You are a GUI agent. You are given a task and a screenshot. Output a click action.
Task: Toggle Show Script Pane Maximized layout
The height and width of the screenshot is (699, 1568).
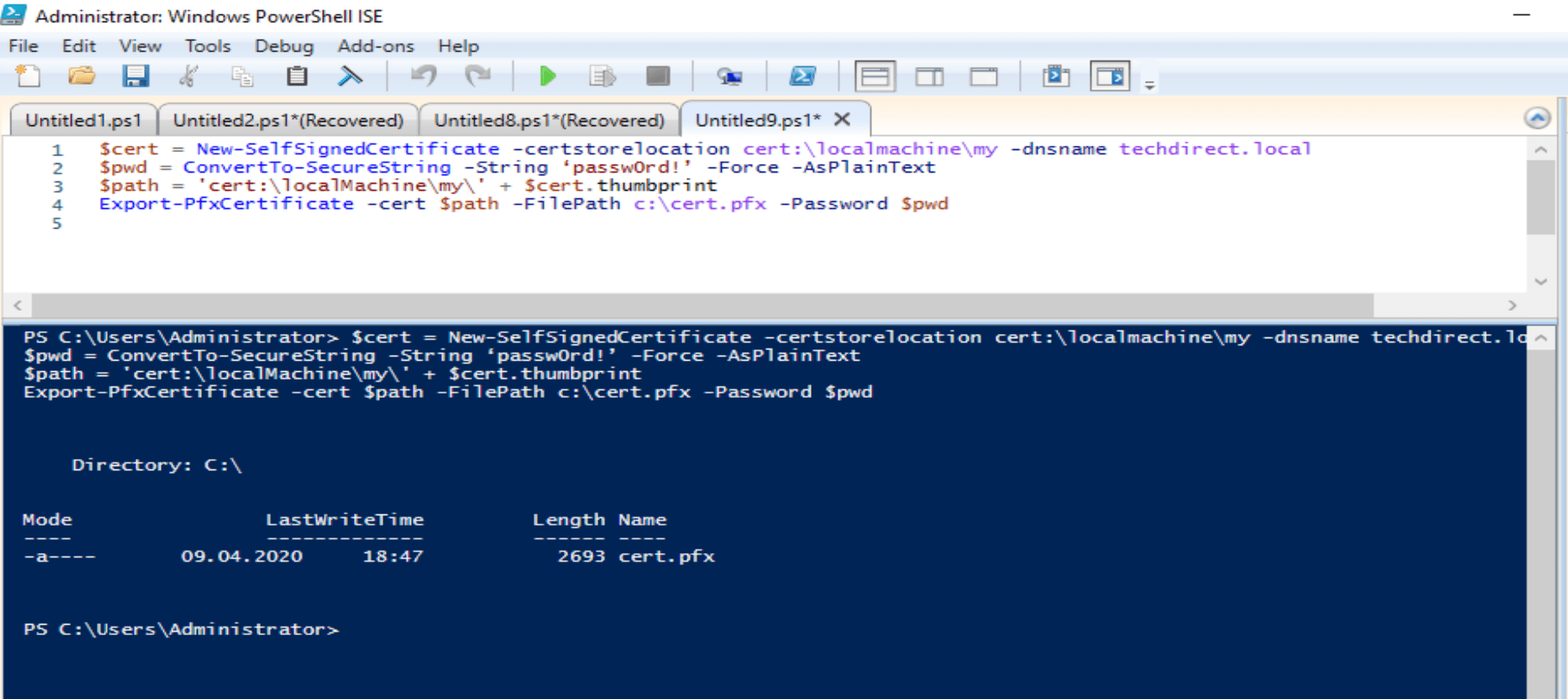pyautogui.click(x=983, y=77)
